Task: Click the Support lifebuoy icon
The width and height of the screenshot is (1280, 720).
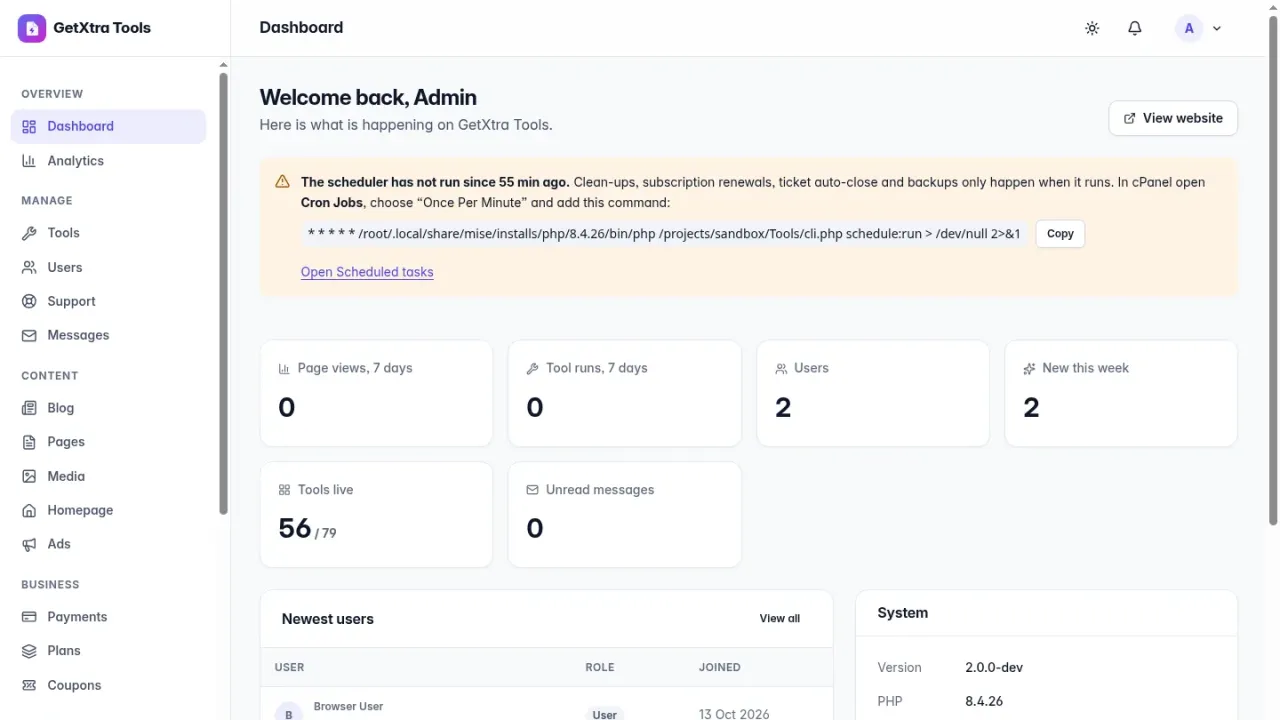Action: click(29, 301)
